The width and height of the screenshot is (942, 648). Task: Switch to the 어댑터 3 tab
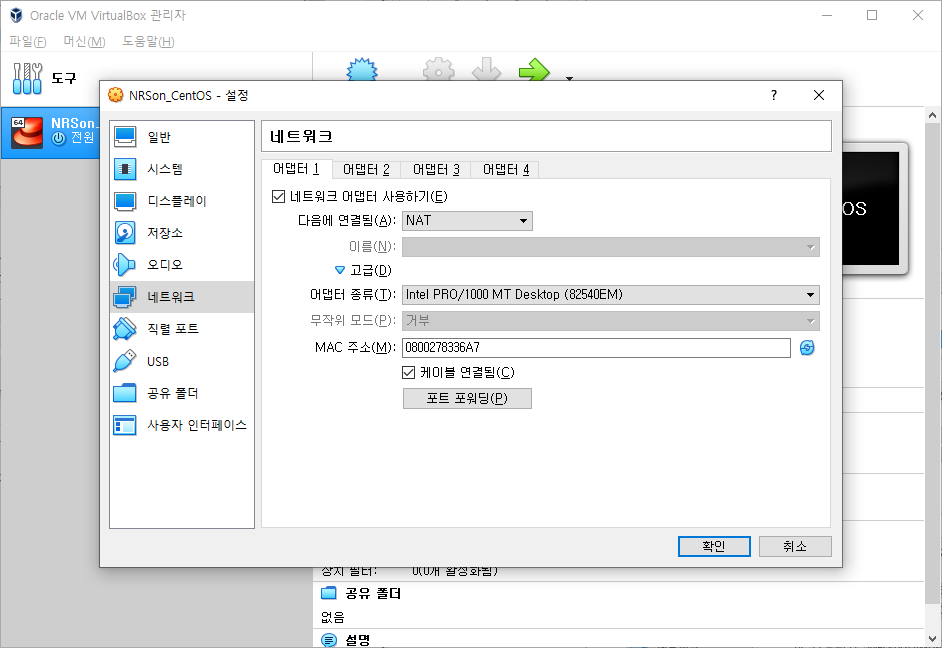[436, 170]
